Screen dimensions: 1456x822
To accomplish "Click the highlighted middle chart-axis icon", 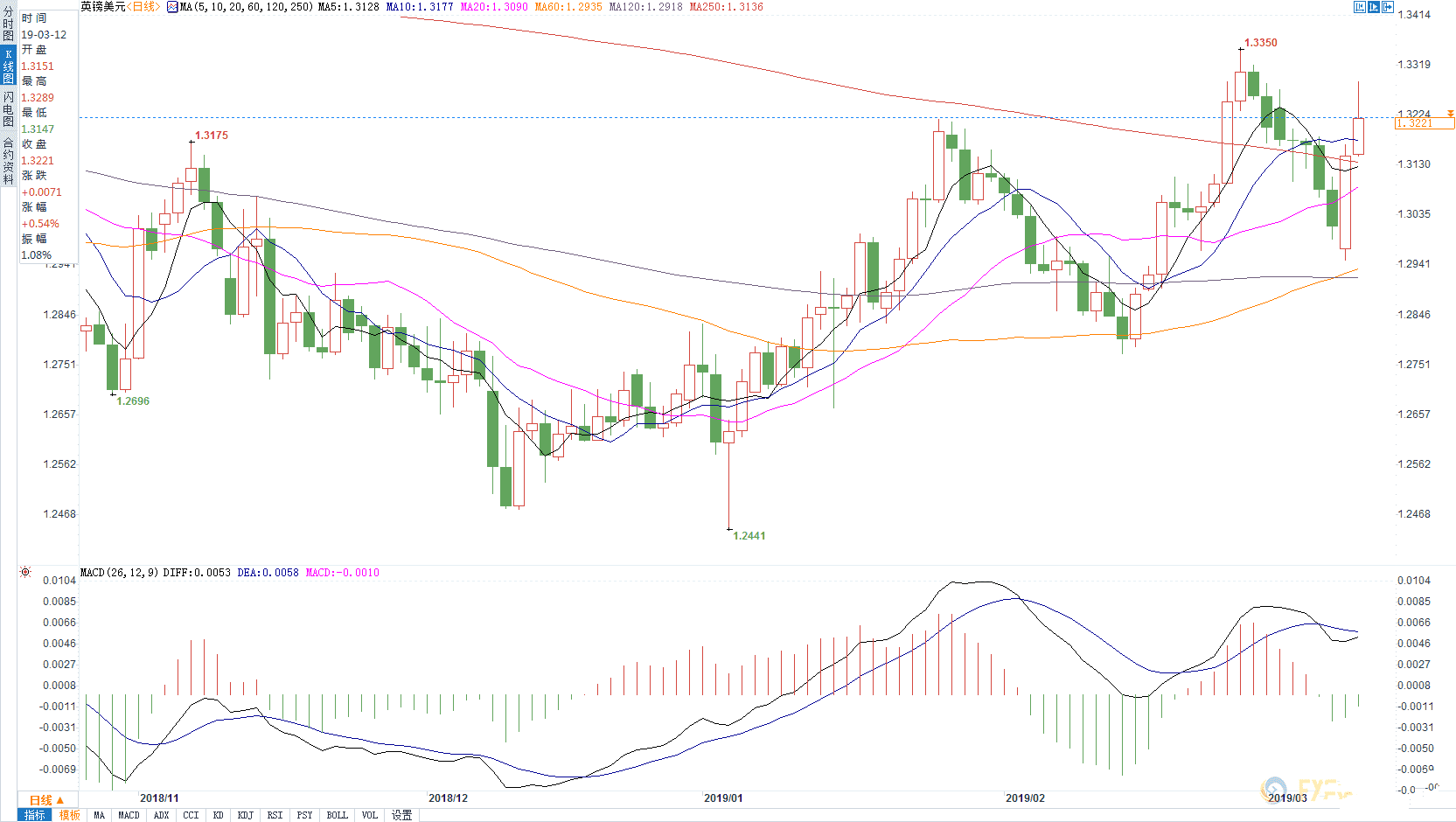I will click(1374, 7).
